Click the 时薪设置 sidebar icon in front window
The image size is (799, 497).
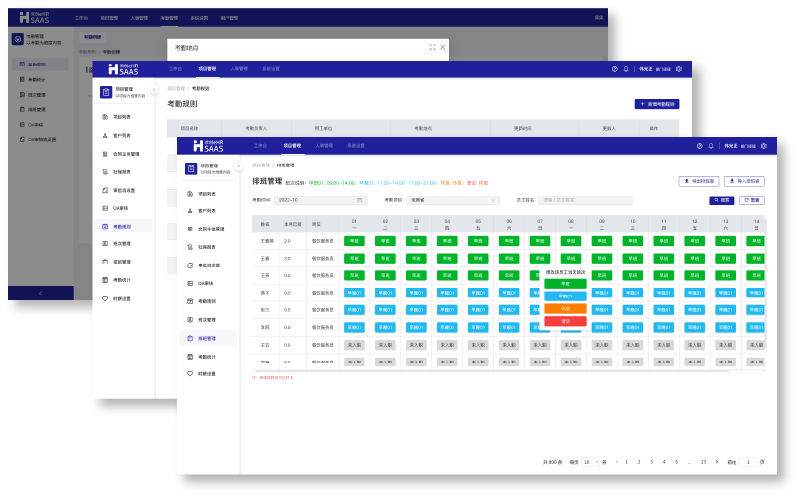tap(190, 373)
